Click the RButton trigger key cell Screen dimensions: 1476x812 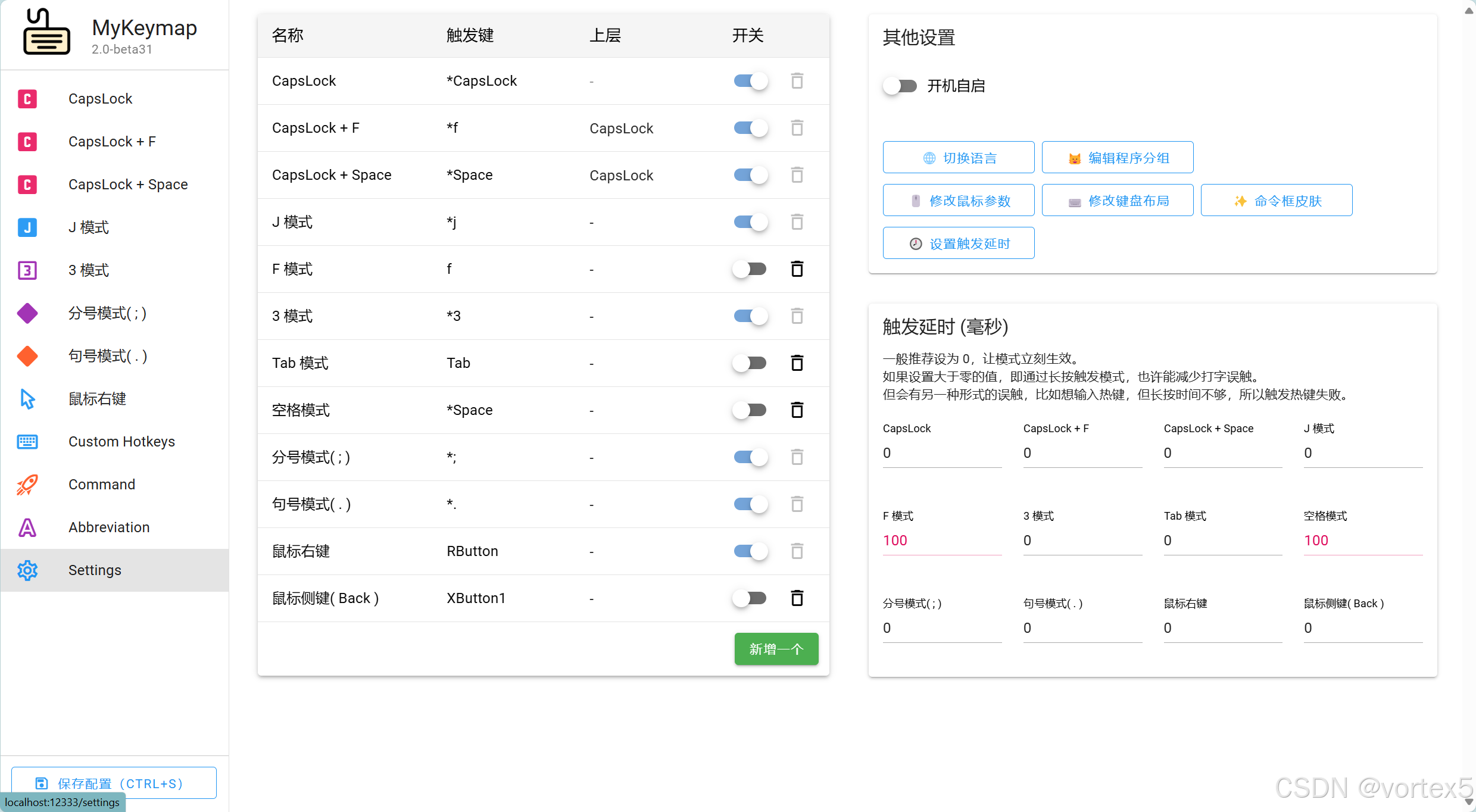click(472, 551)
